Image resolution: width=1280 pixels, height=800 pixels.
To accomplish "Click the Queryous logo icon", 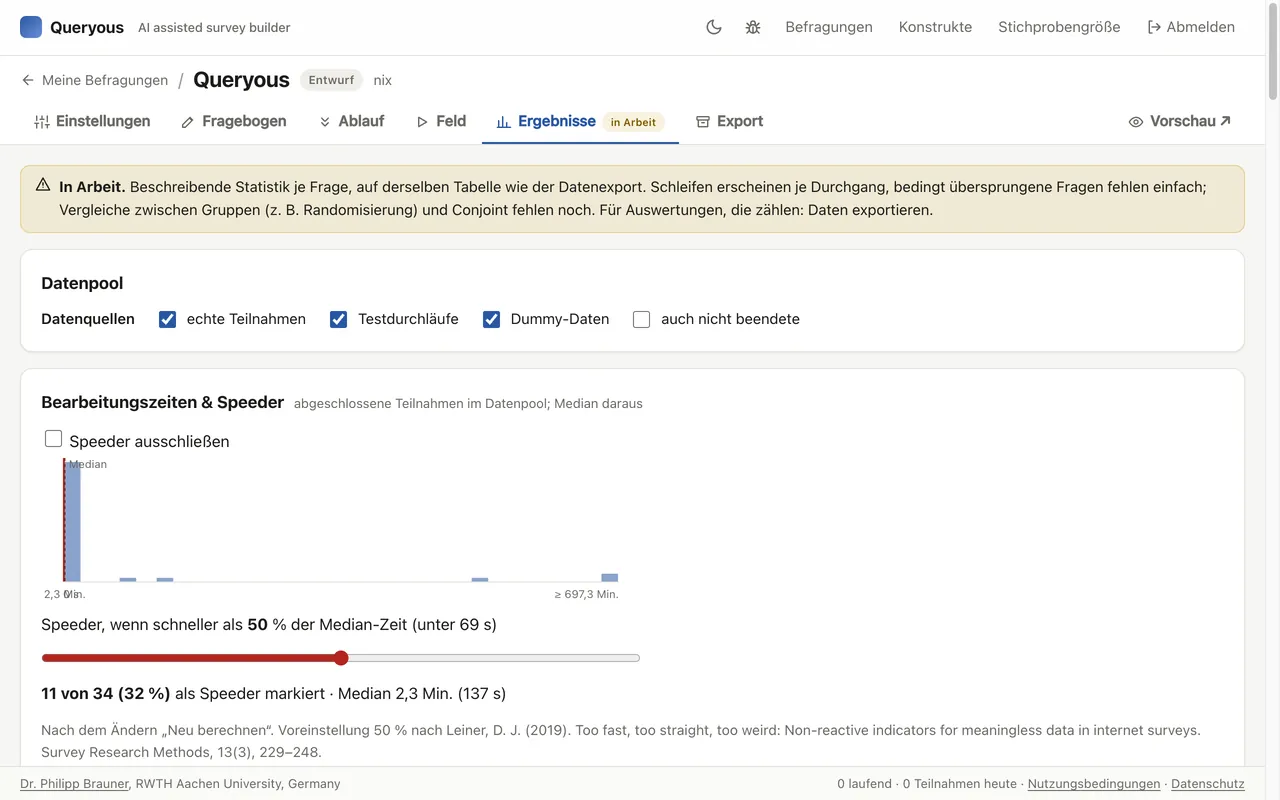I will click(x=31, y=27).
